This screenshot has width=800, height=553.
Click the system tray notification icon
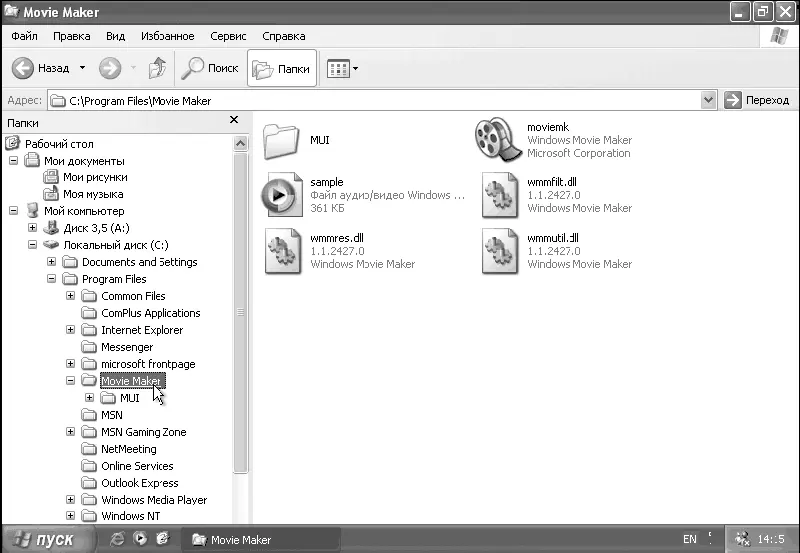742,539
